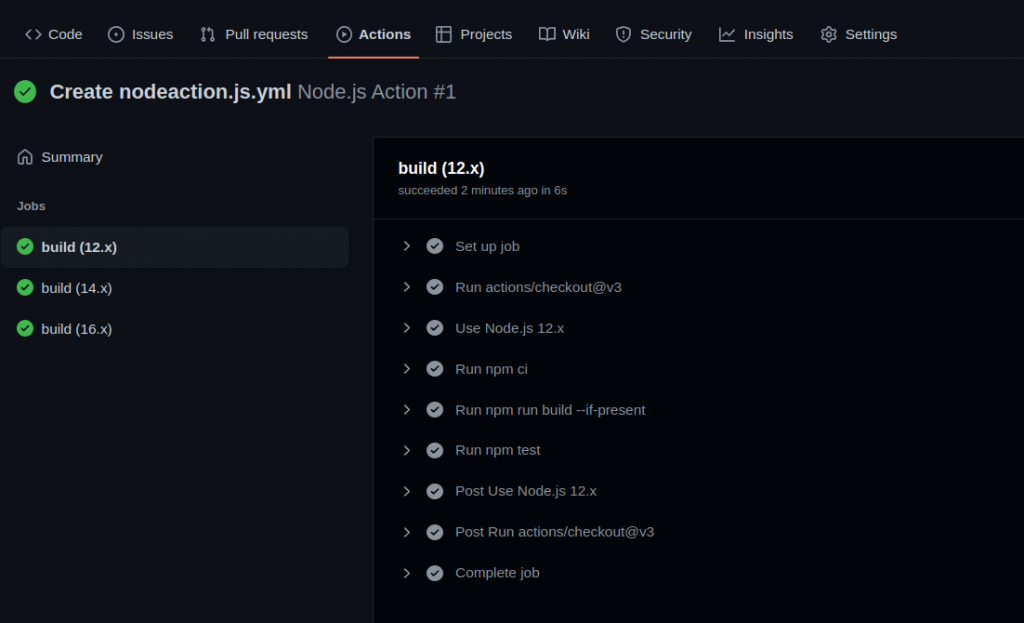Expand the Use Node.js 12.x step chevron

407,328
